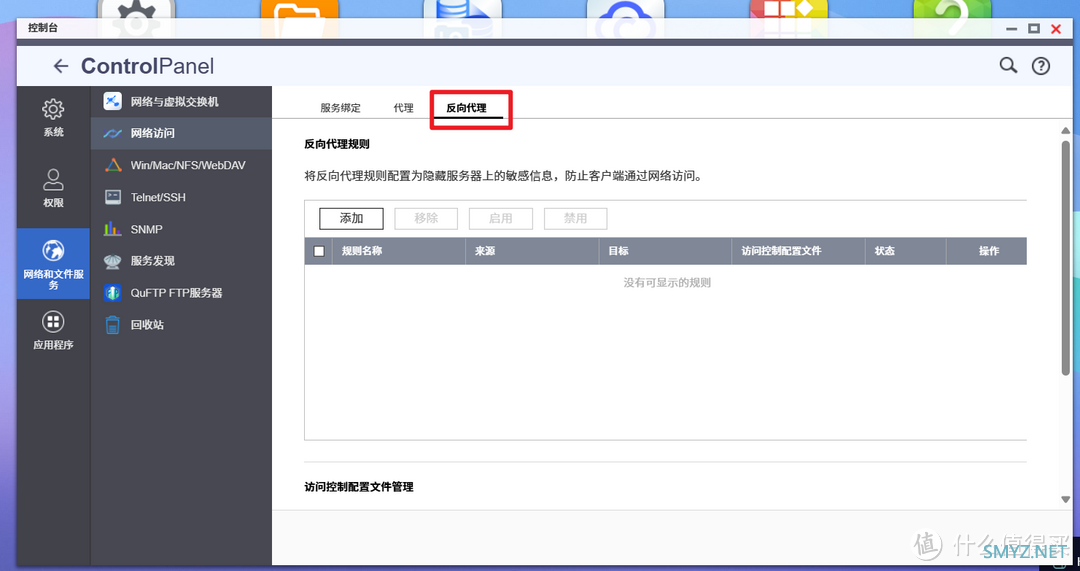Open 网络访问 in the sidebar

point(181,134)
